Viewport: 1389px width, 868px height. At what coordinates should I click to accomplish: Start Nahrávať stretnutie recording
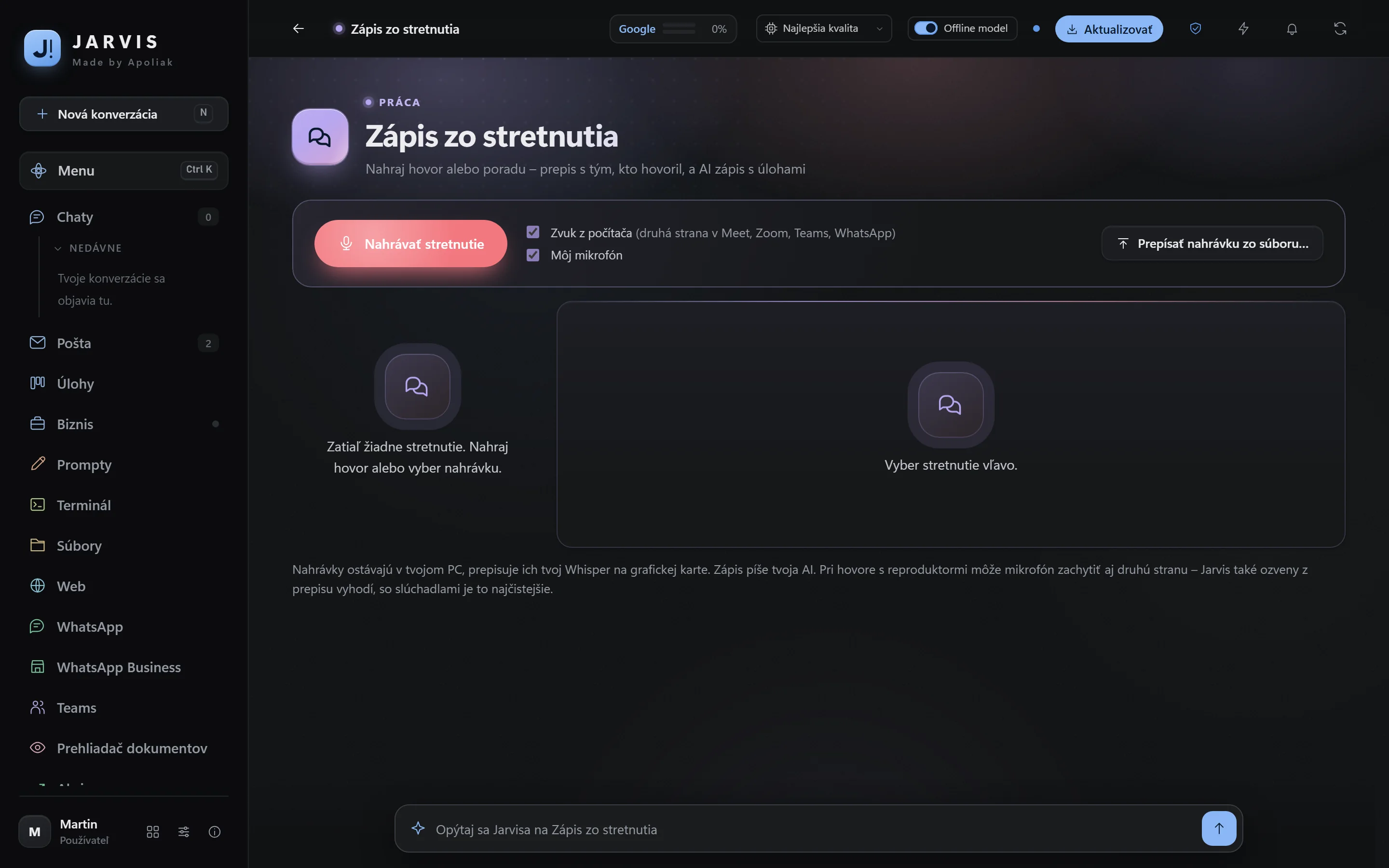pyautogui.click(x=410, y=244)
